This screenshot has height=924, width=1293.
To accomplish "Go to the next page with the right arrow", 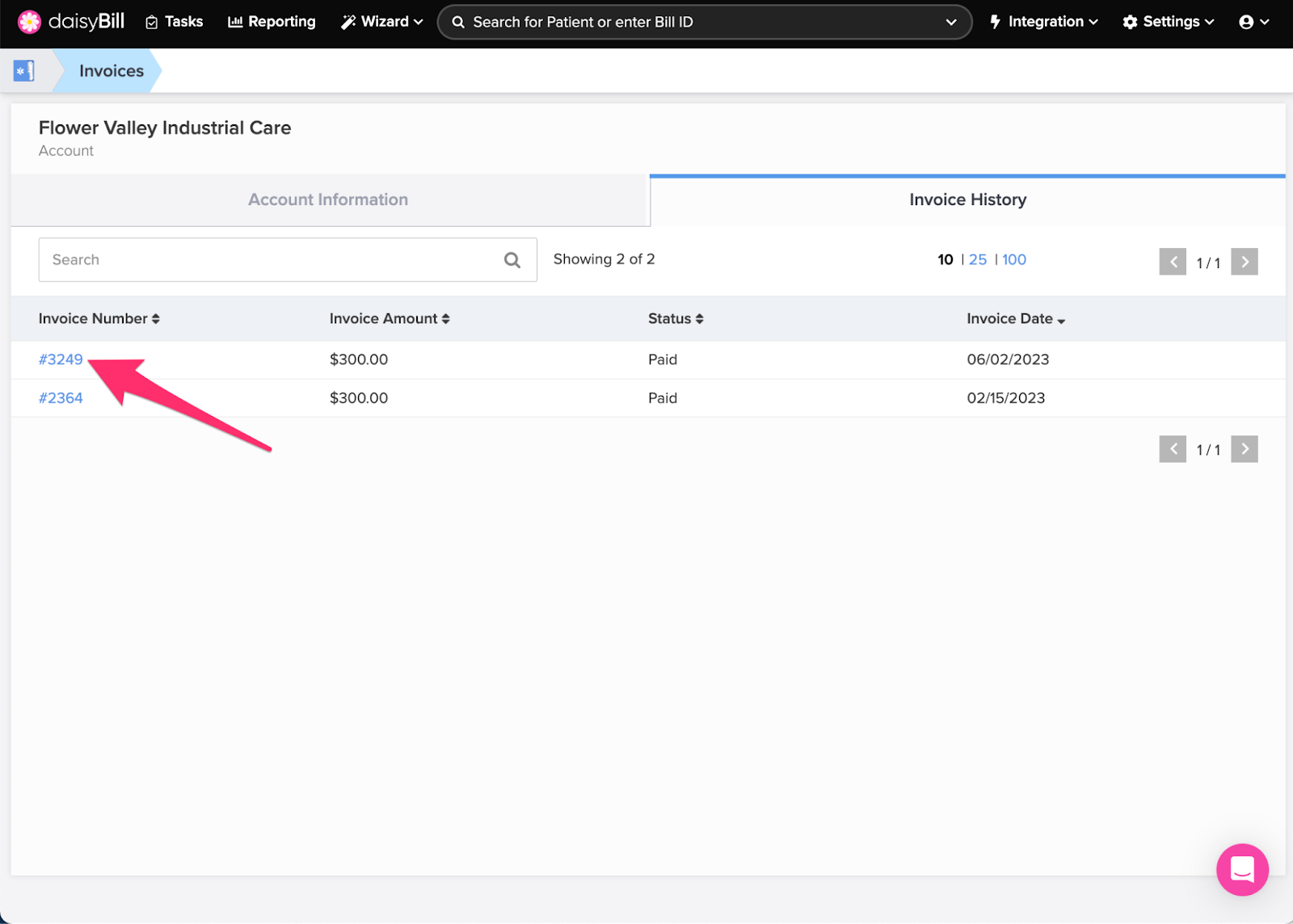I will tap(1244, 262).
